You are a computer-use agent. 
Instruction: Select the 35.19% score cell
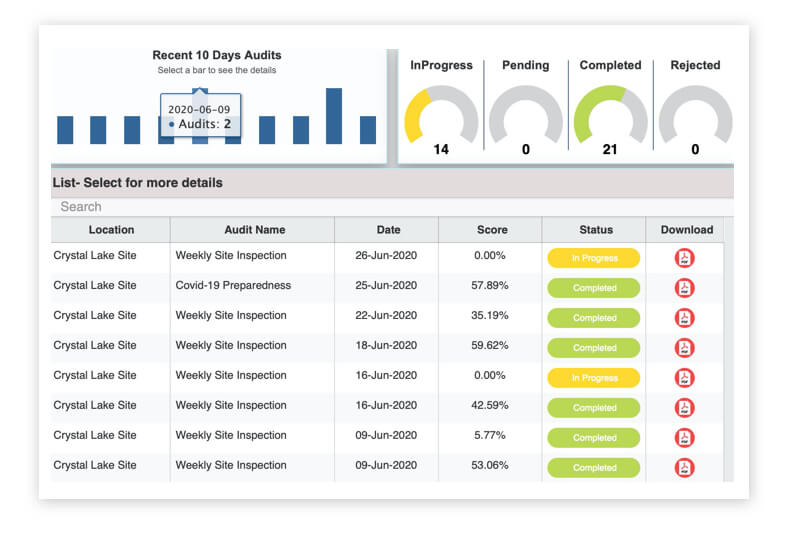pyautogui.click(x=489, y=315)
